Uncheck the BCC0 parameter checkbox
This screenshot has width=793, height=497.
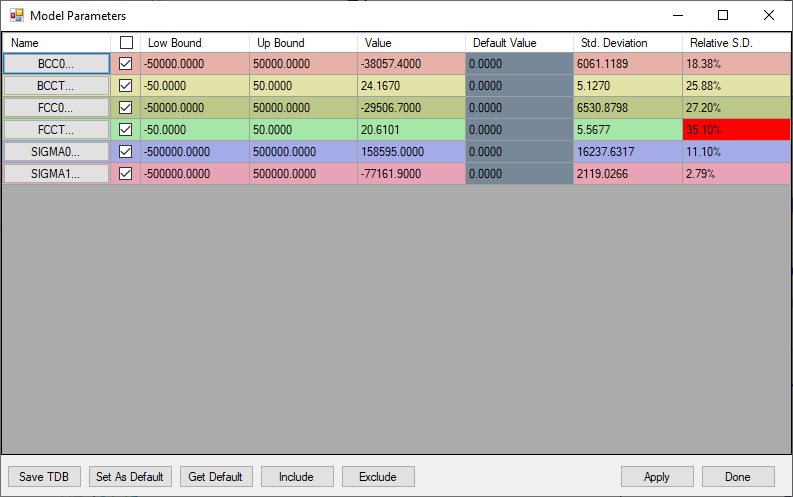[x=126, y=63]
